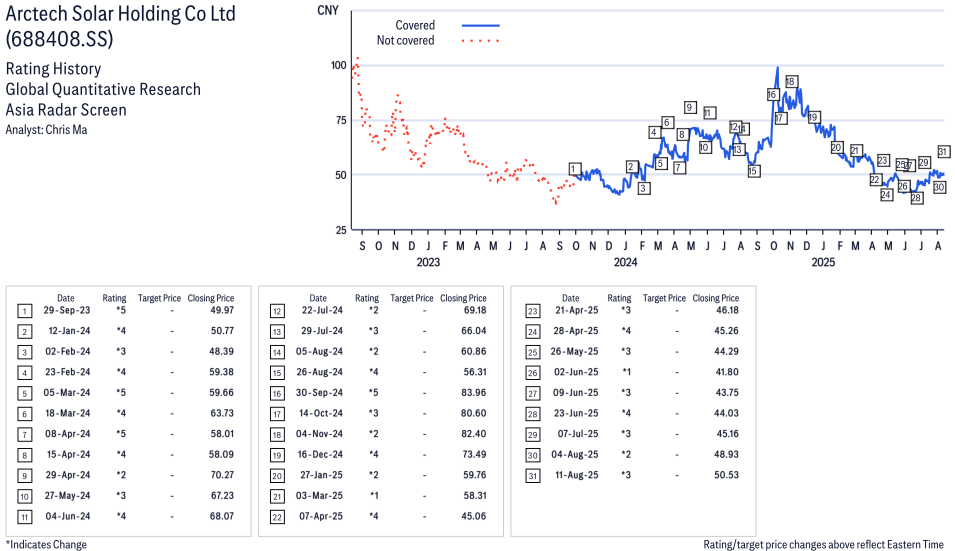
Task: Select chart marker 20 on the graph
Action: 837,147
